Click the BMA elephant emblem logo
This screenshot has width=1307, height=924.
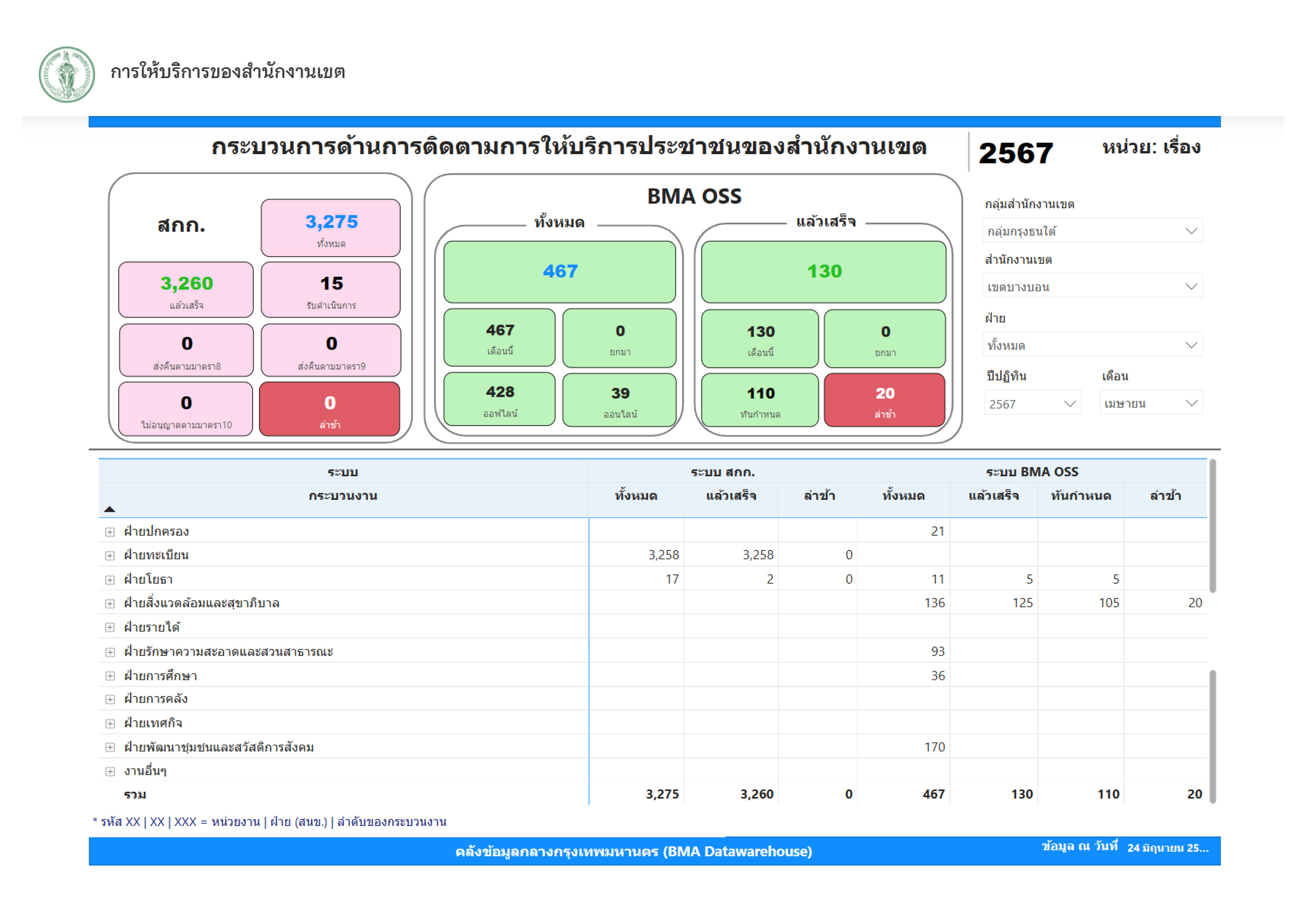(x=67, y=74)
